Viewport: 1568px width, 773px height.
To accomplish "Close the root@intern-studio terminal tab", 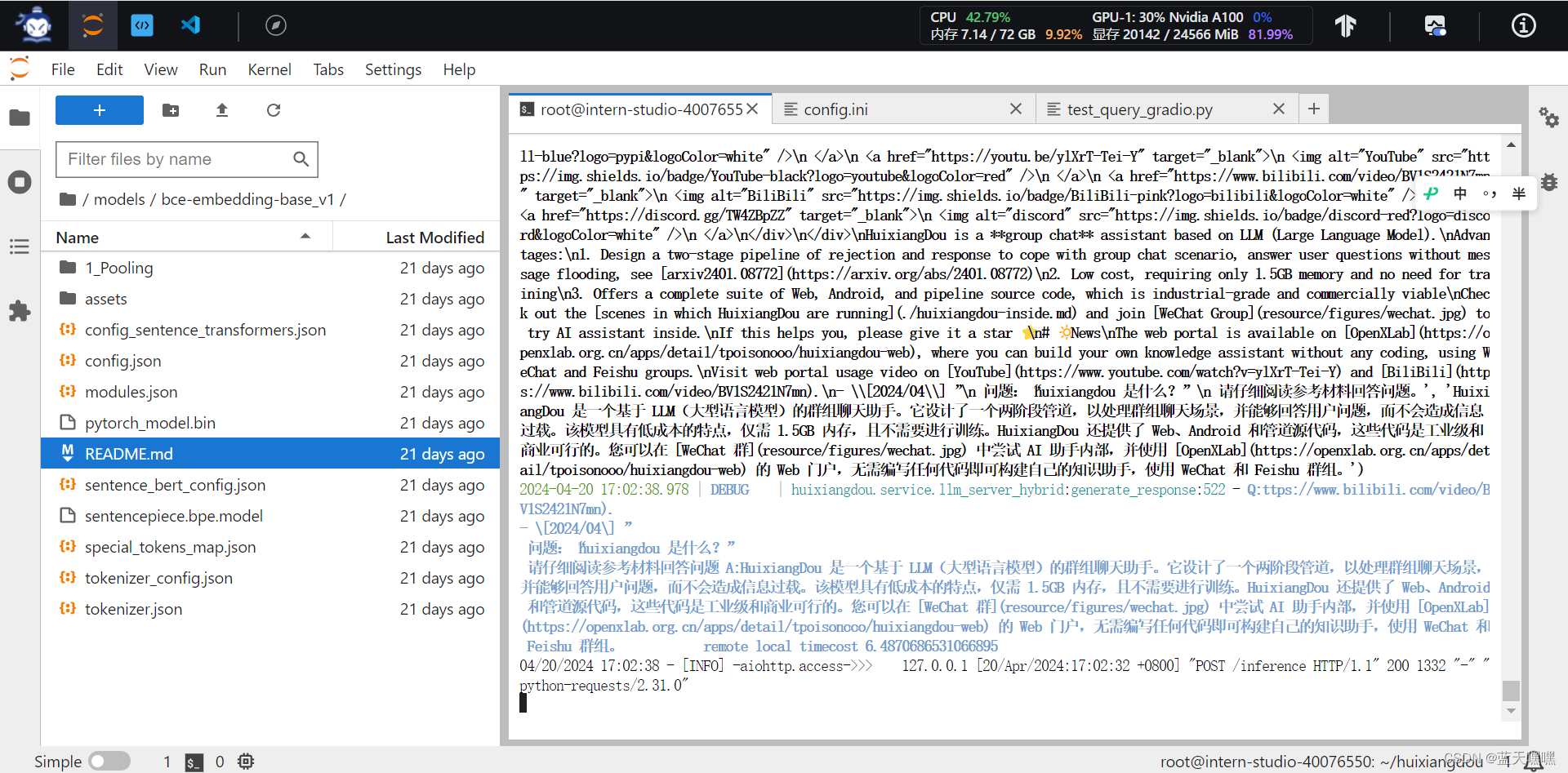I will coord(752,109).
